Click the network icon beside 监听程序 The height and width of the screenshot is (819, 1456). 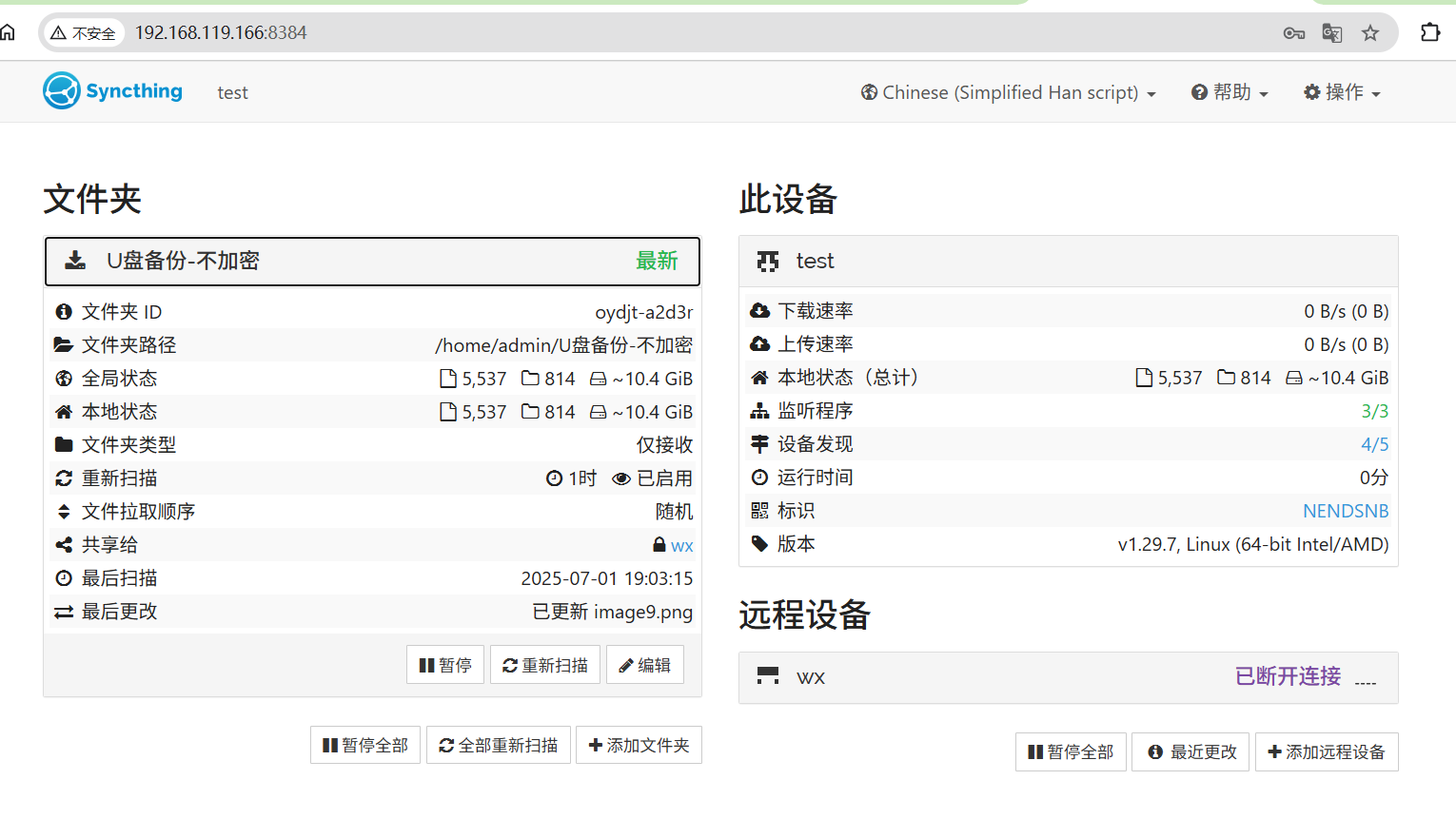pyautogui.click(x=759, y=411)
